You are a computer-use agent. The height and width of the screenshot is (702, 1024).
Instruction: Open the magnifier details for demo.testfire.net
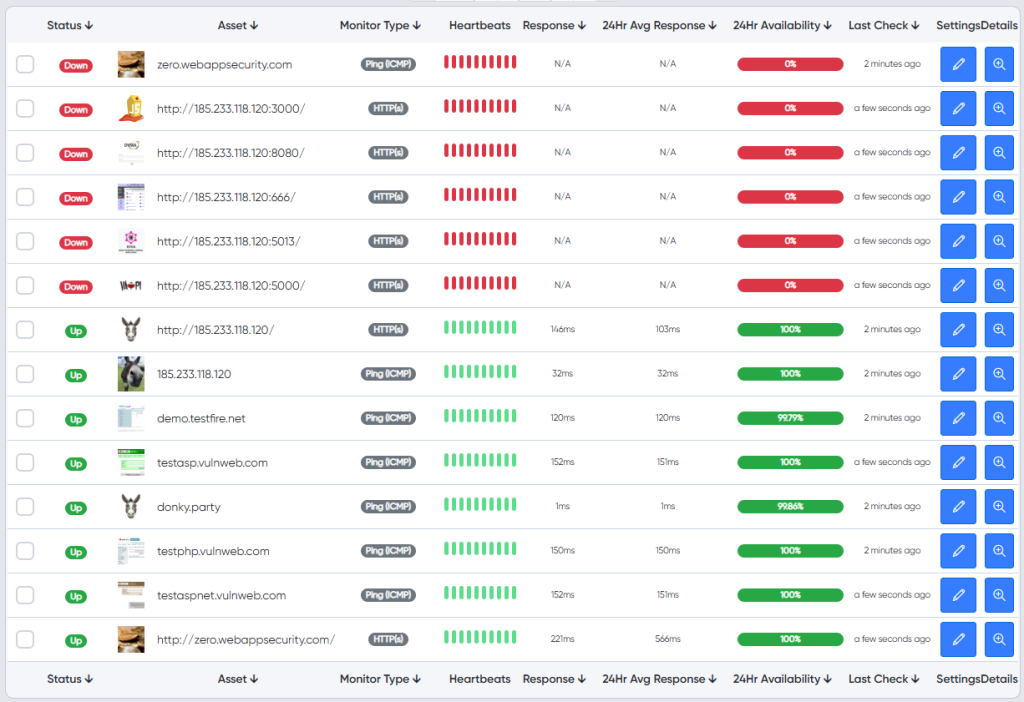pos(999,418)
